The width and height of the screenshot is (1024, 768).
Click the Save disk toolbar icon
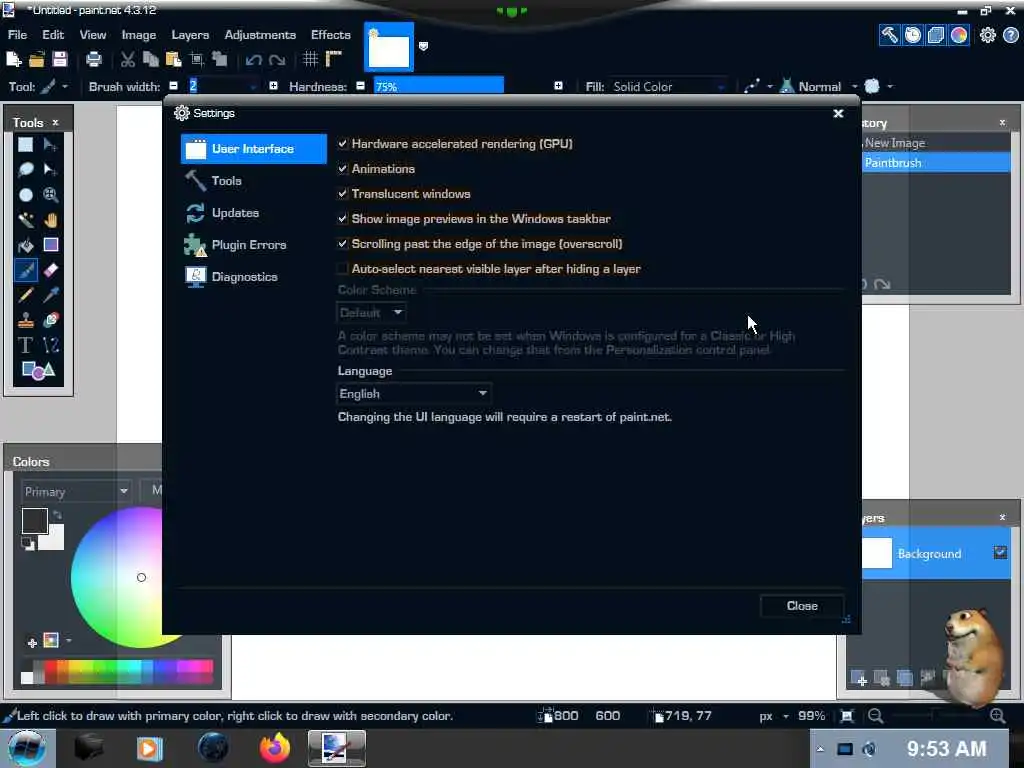(x=59, y=59)
